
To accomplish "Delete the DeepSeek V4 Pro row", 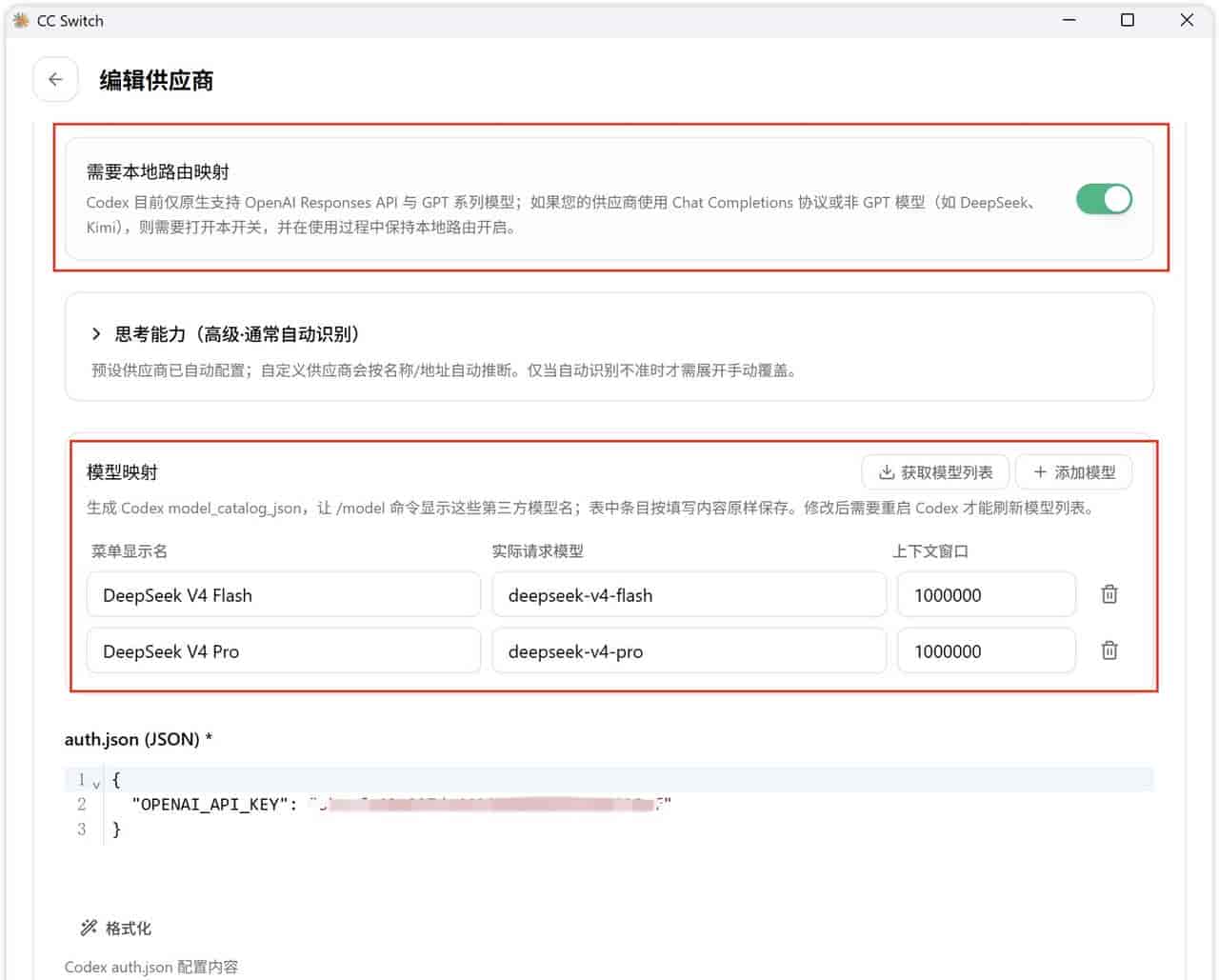I will (1109, 650).
